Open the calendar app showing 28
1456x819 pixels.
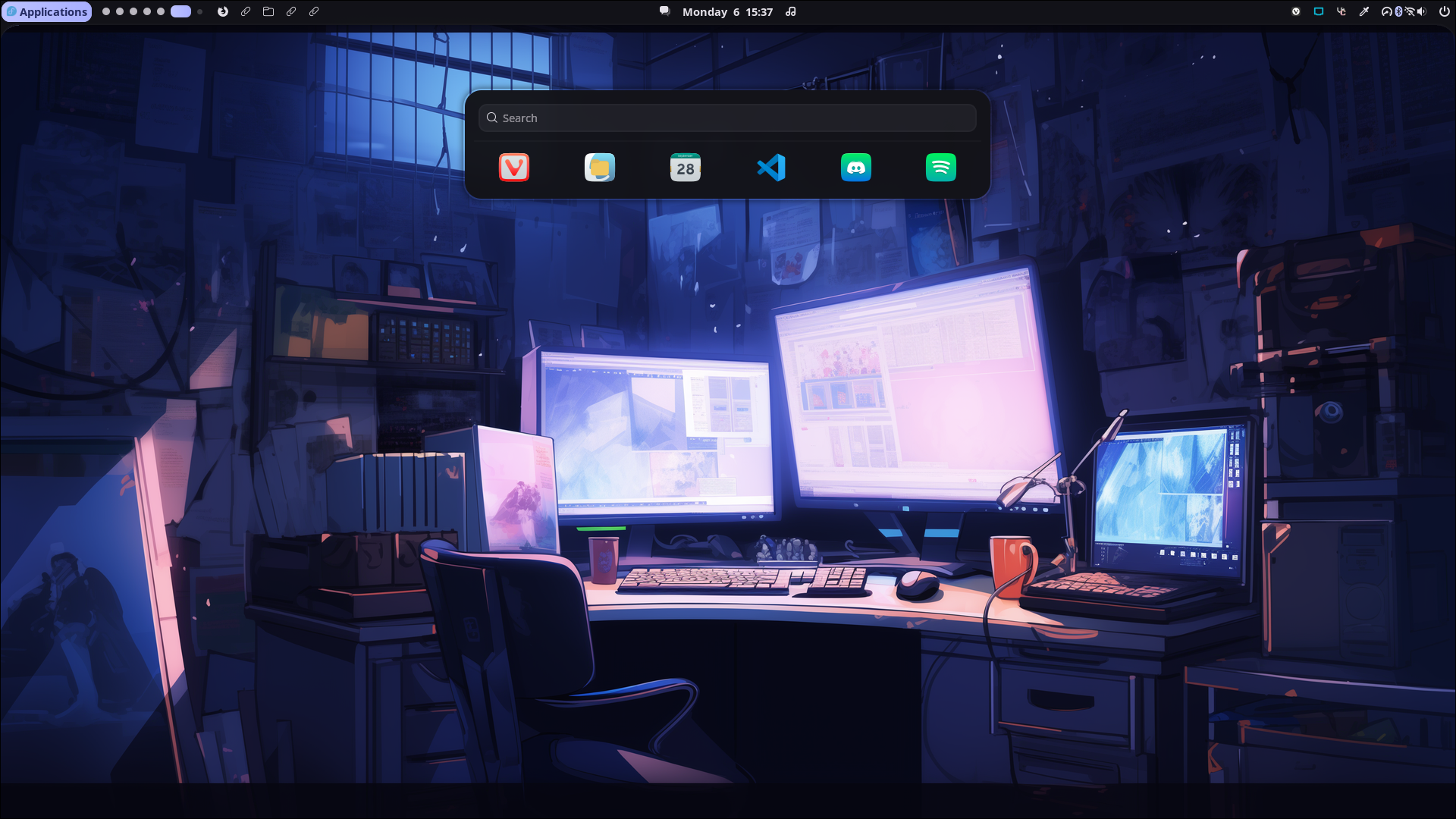[686, 168]
